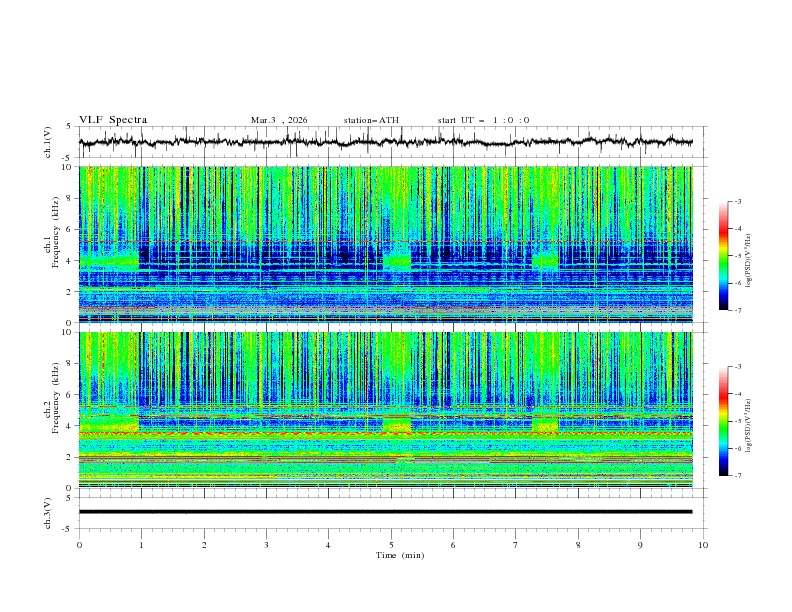The width and height of the screenshot is (792, 612).
Task: Click the "Time (min)" x-axis label
Action: tap(400, 555)
